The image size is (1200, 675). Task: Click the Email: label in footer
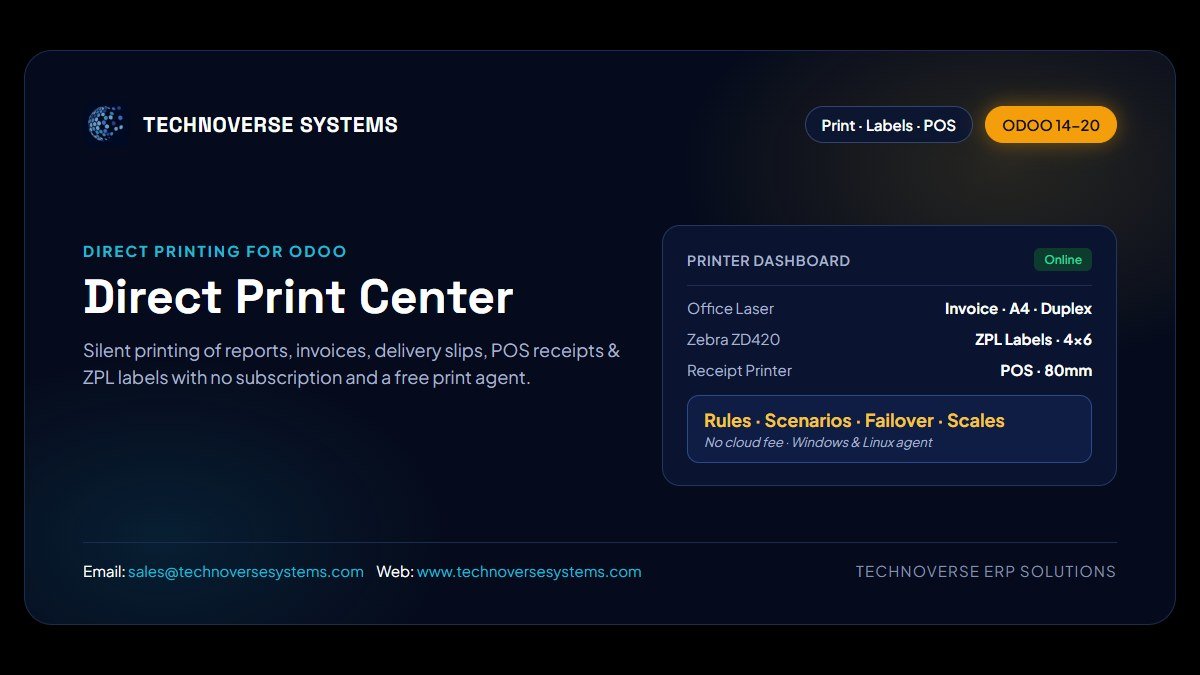[x=104, y=572]
